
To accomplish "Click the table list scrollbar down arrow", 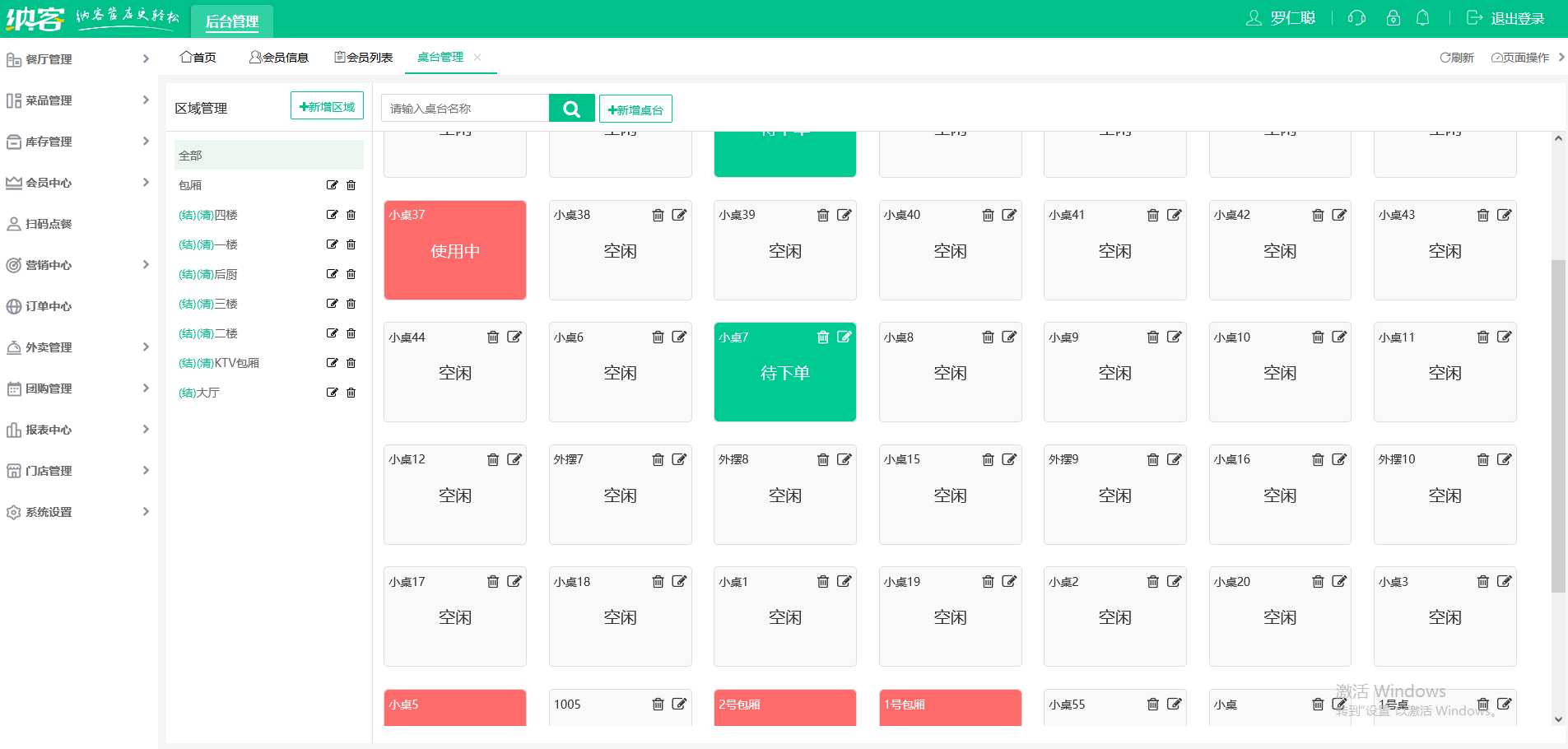I will point(1558,719).
